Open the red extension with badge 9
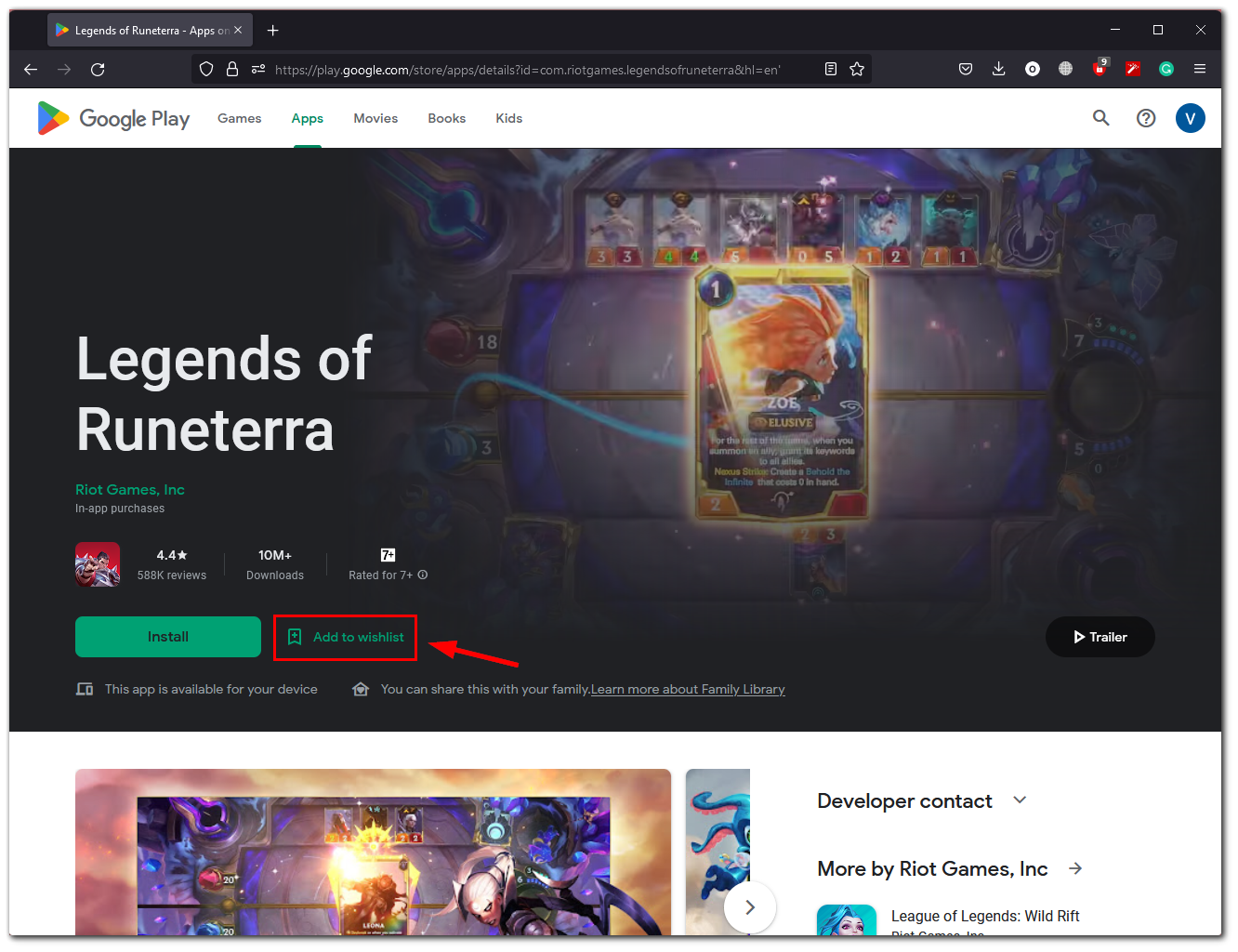 pos(1100,68)
